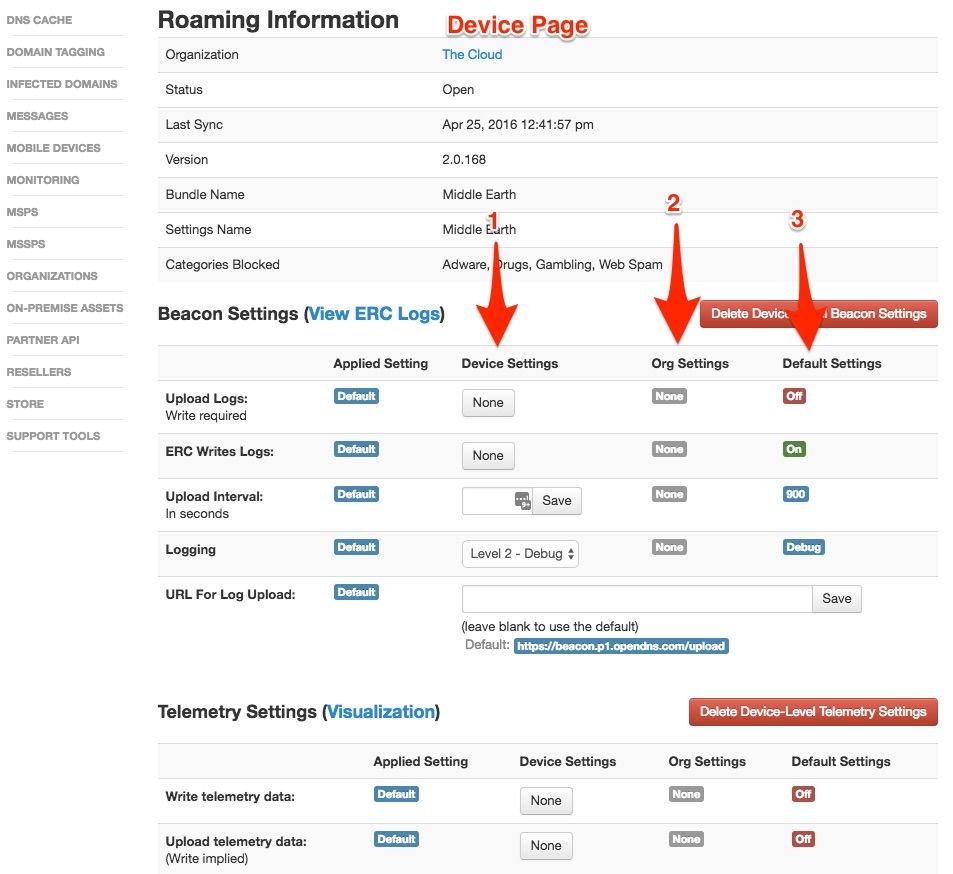This screenshot has height=874, width=953.
Task: Toggle the Off default setting for Upload Logs
Action: 793,396
